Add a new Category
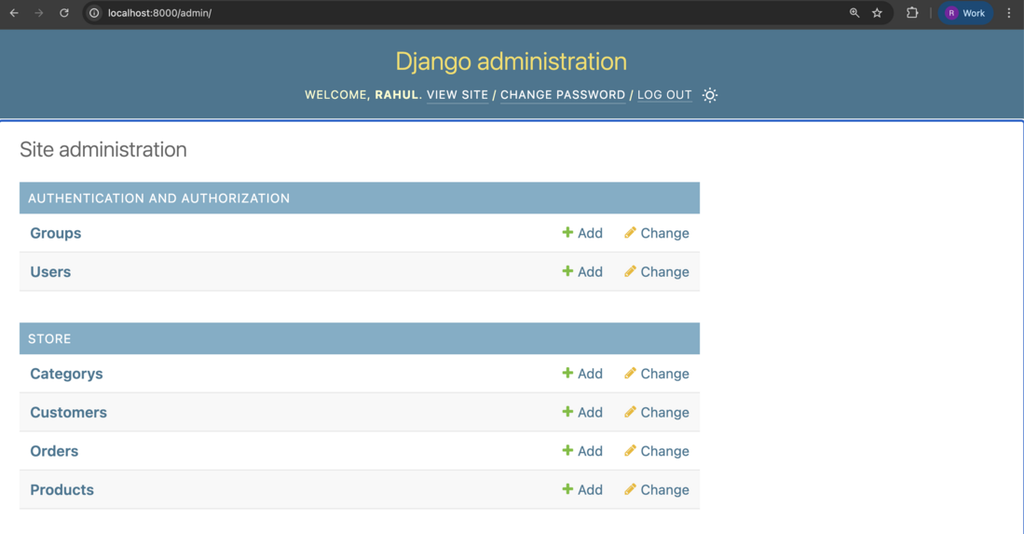This screenshot has width=1024, height=534. 582,374
